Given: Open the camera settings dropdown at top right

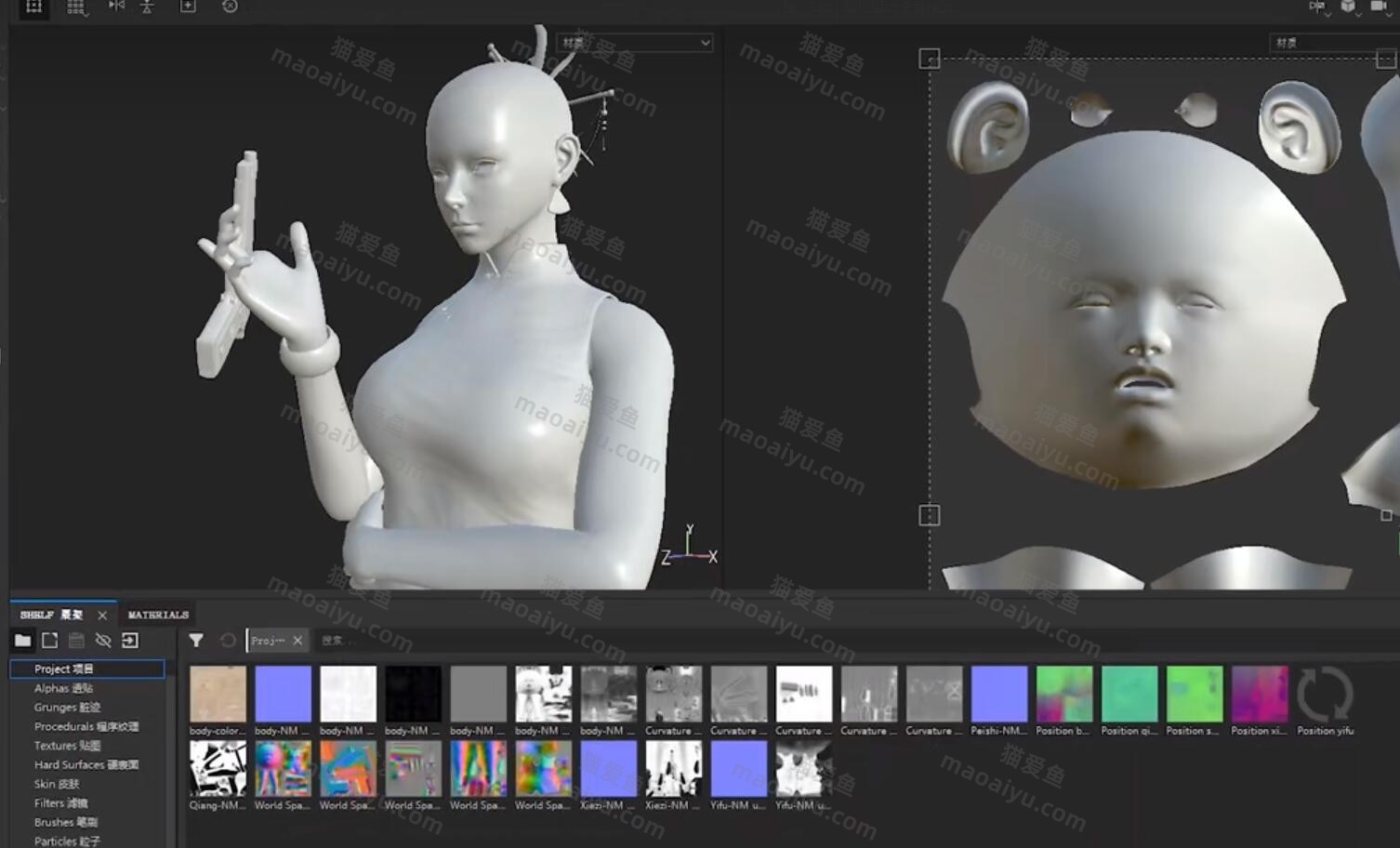Looking at the screenshot, I should (1380, 7).
